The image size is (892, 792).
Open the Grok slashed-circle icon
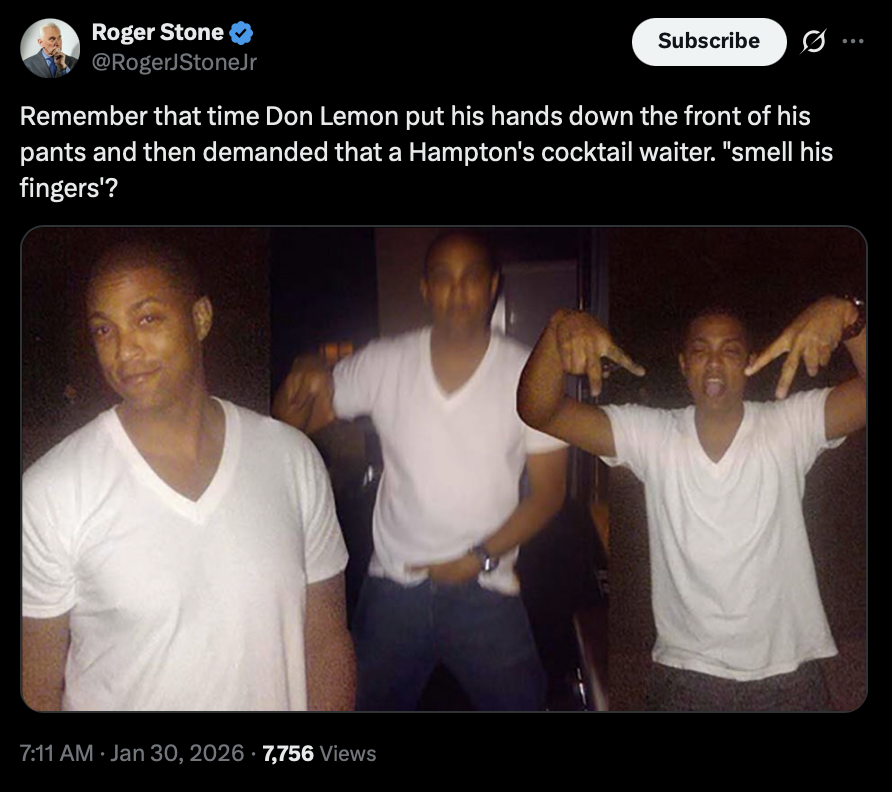click(813, 41)
